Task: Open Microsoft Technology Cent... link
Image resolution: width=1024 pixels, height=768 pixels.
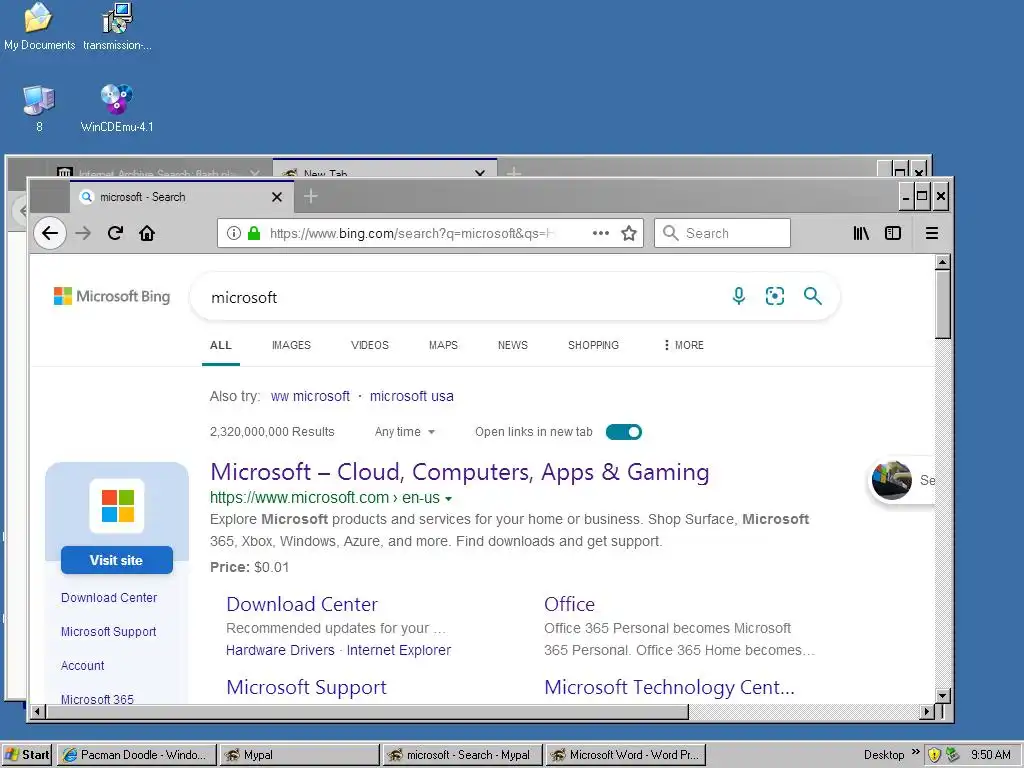Action: (669, 687)
